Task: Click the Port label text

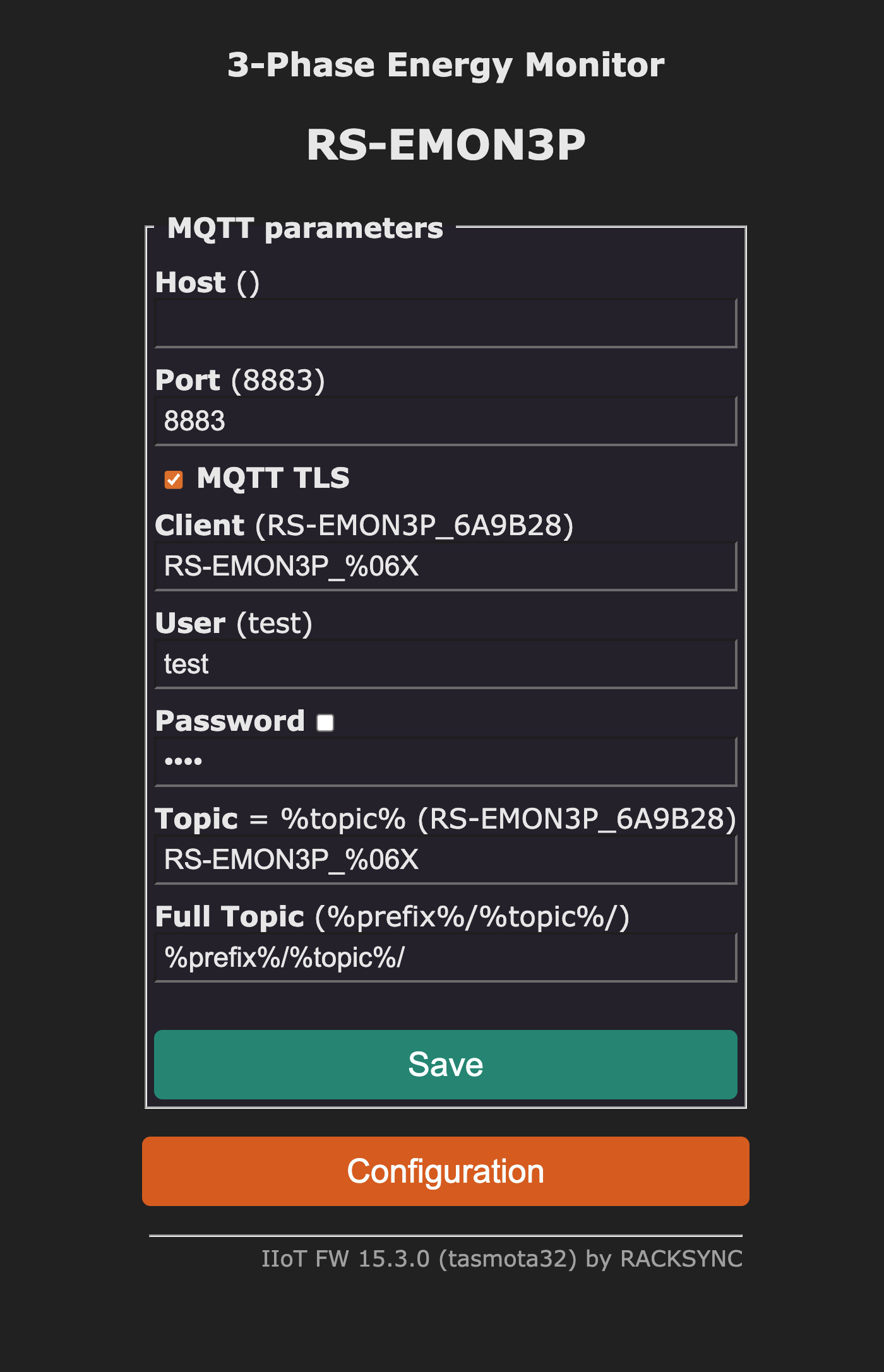Action: coord(188,381)
